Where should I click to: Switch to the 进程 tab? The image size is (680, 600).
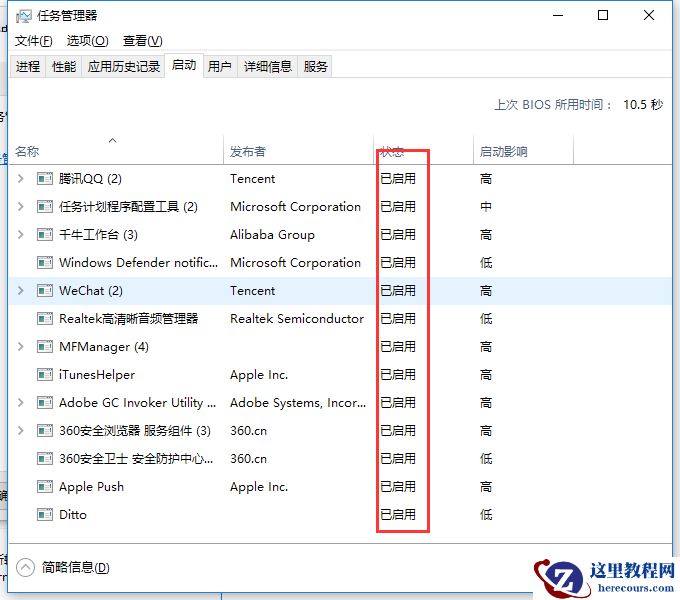coord(28,66)
